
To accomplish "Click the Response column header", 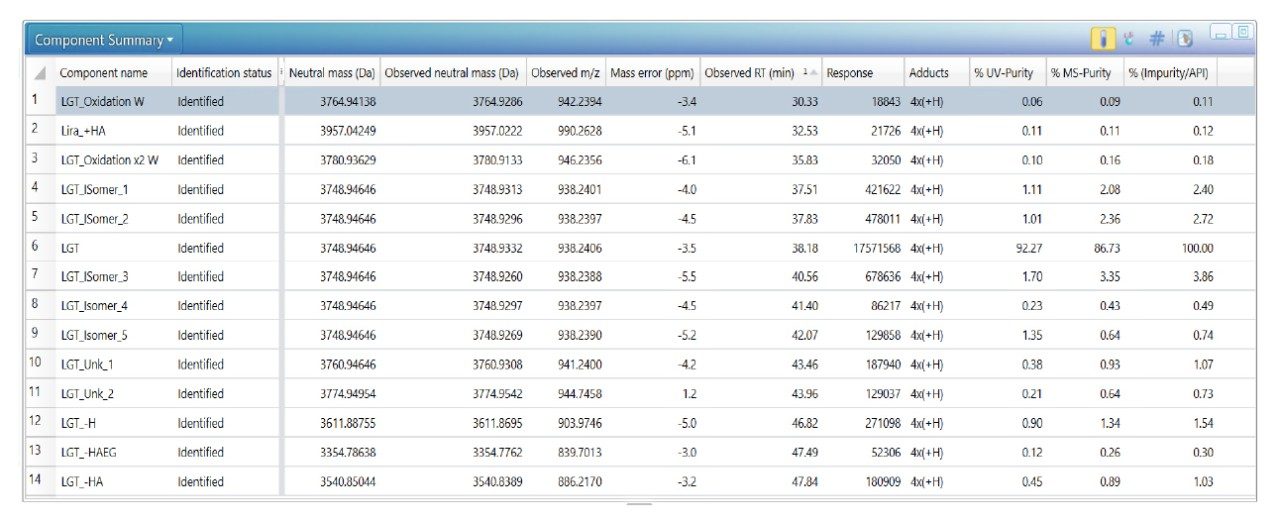I will 849,73.
